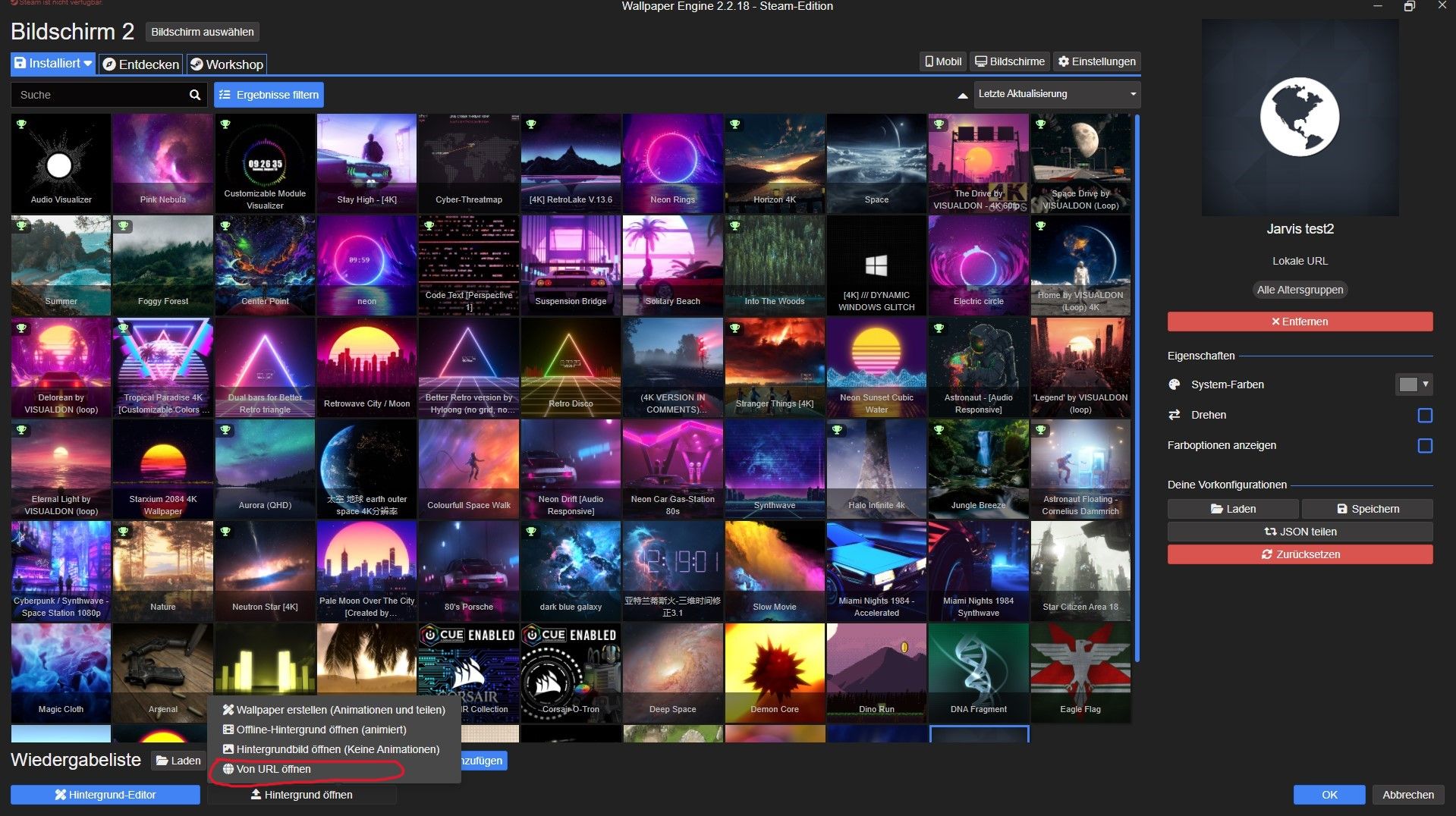Confirm with the OK button

(x=1329, y=795)
